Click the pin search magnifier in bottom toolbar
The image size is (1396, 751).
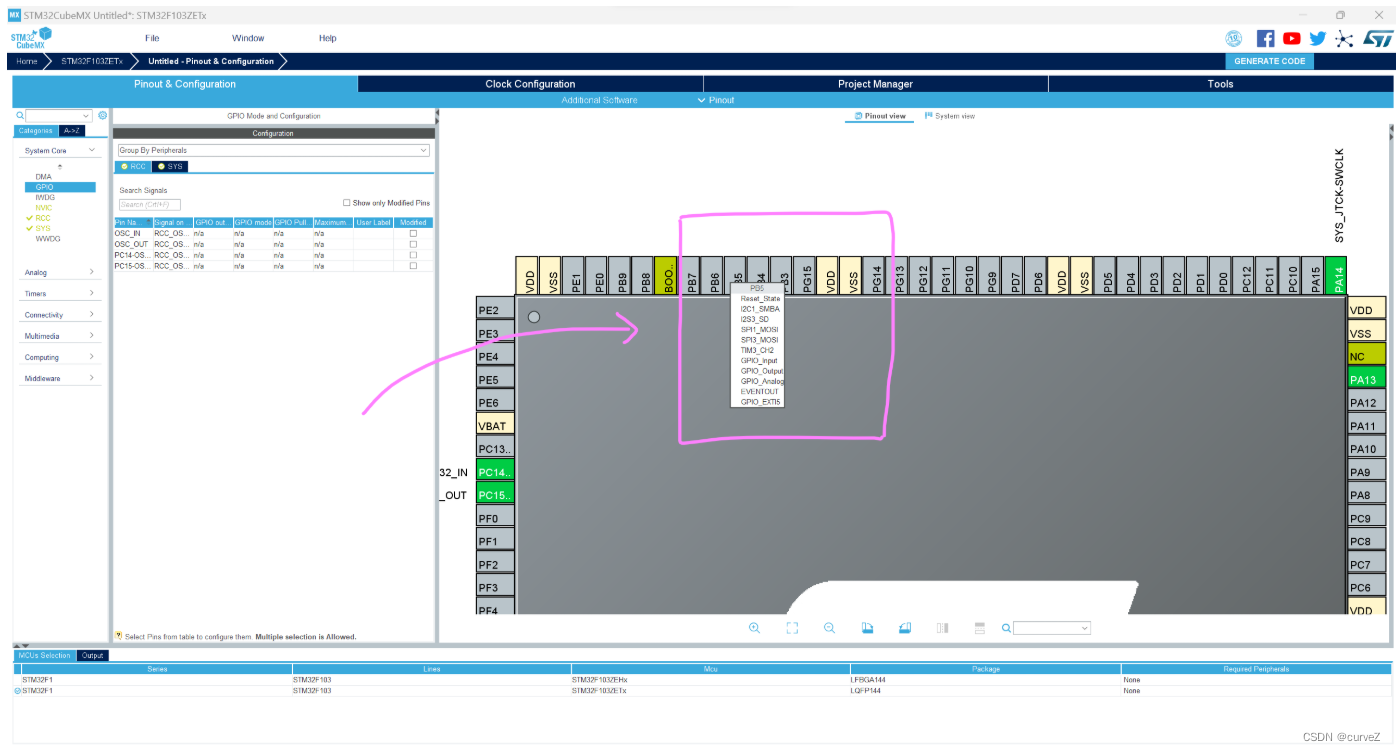[1007, 628]
